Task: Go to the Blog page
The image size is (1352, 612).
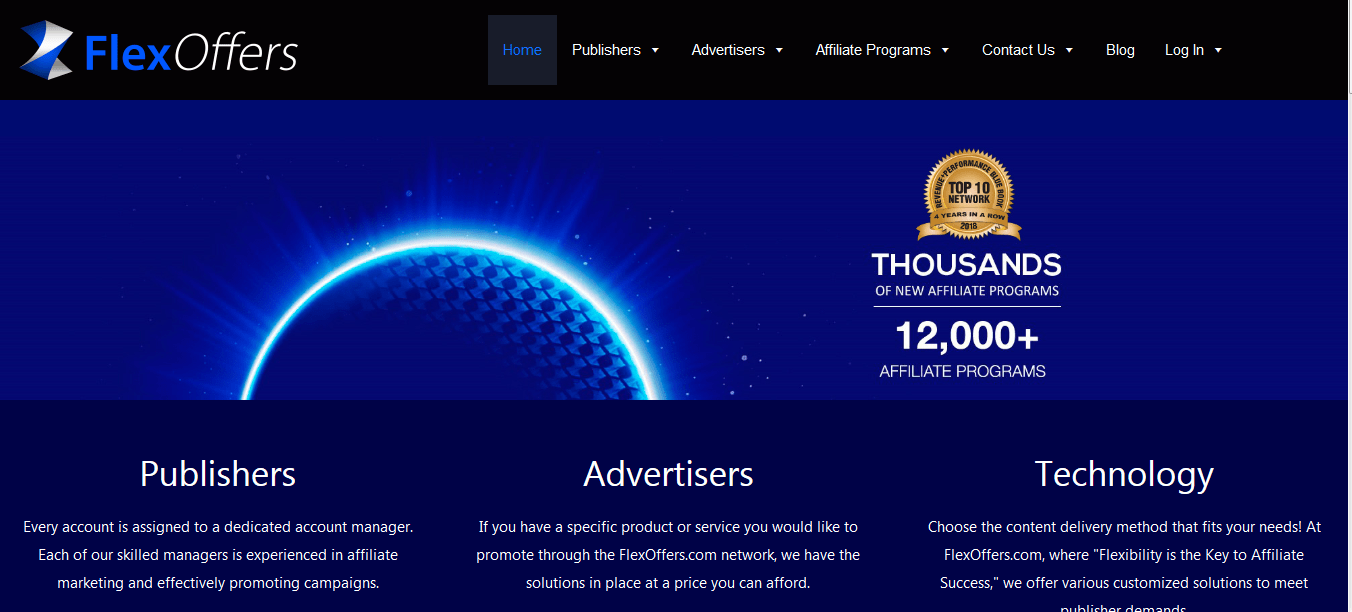Action: (1120, 50)
